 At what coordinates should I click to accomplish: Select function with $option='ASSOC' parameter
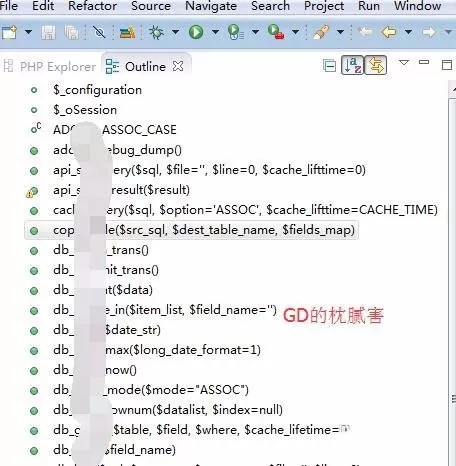[245, 210]
